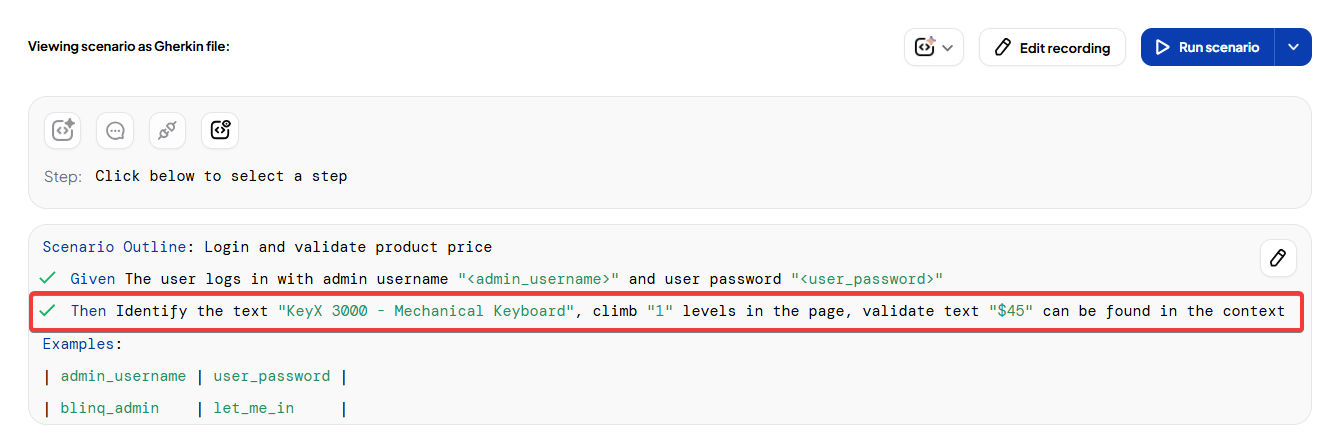
Task: Select the user_password column header
Action: pos(271,376)
